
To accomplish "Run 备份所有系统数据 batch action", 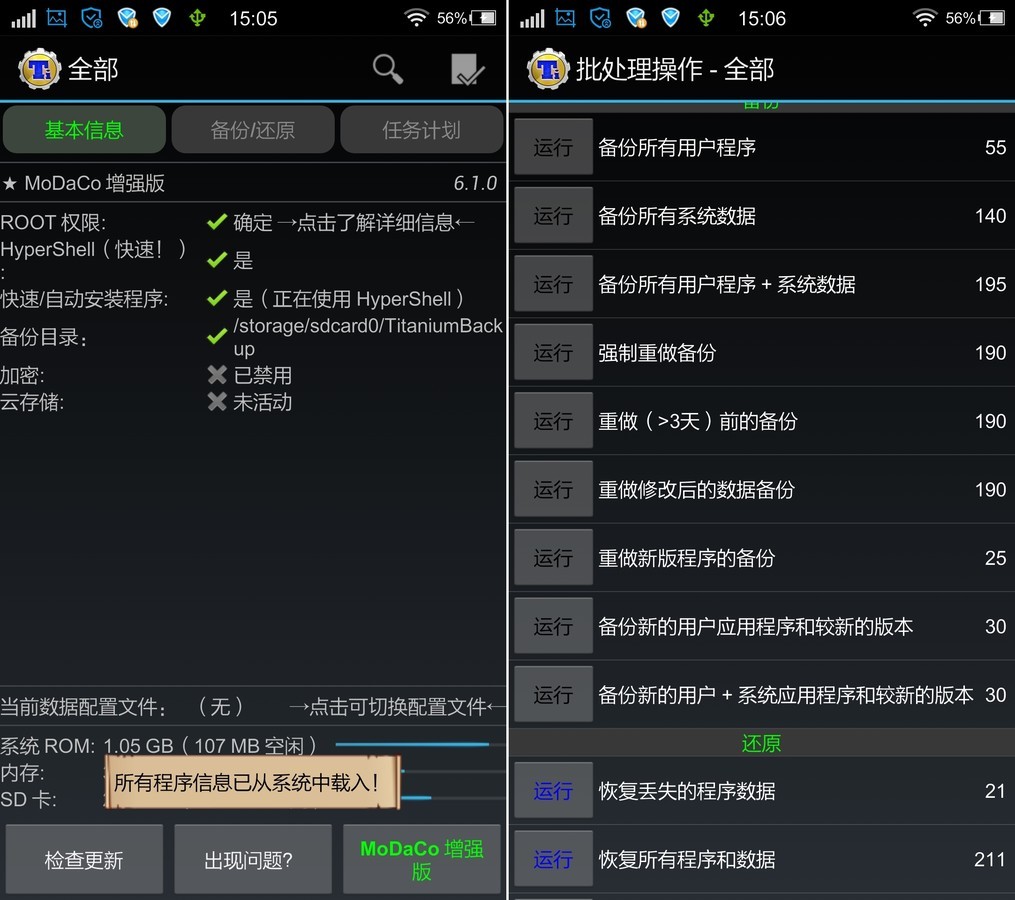I will 553,216.
